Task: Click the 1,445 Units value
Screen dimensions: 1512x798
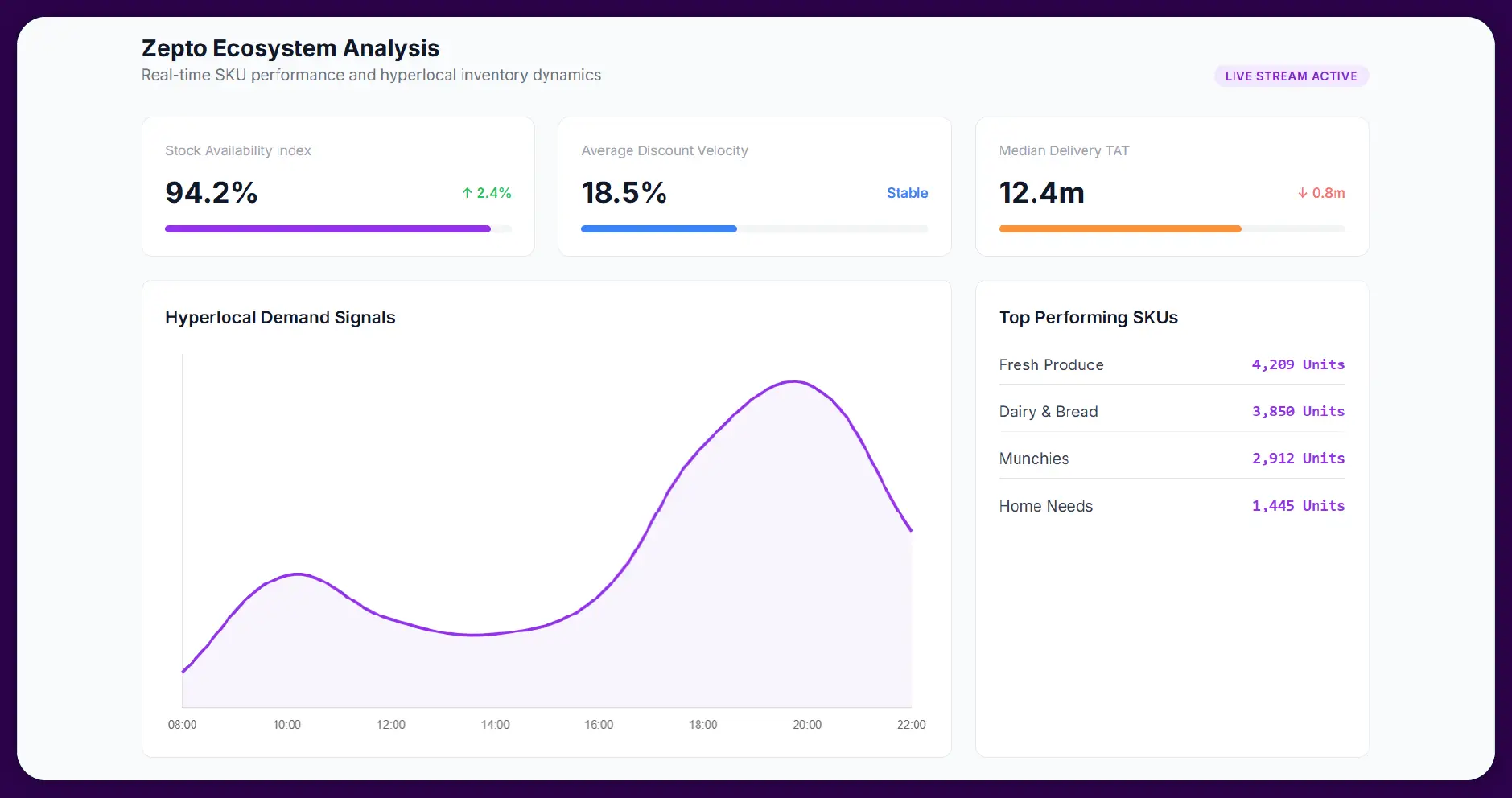Action: (x=1297, y=506)
